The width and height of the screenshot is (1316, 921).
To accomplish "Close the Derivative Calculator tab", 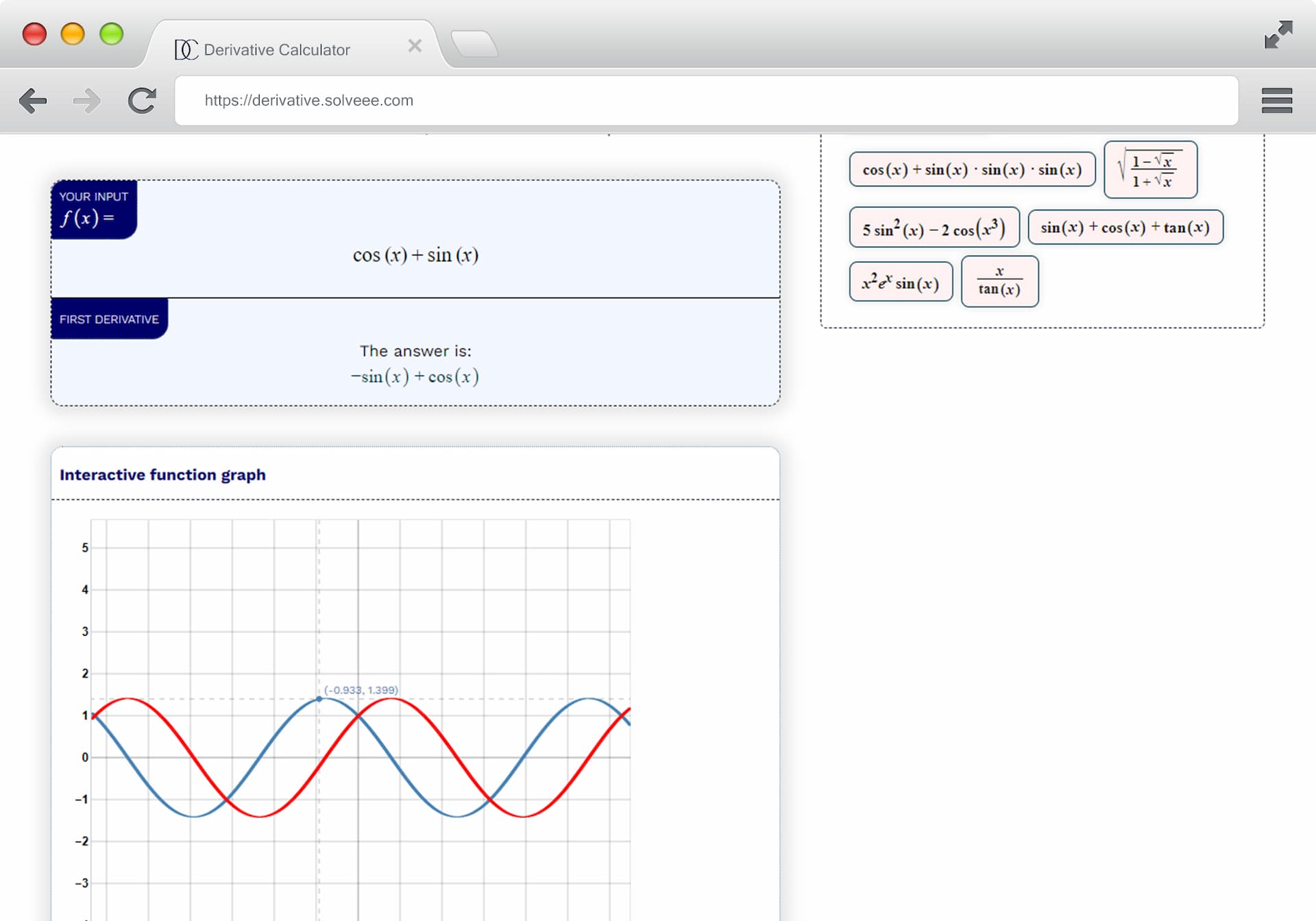I will [x=414, y=46].
